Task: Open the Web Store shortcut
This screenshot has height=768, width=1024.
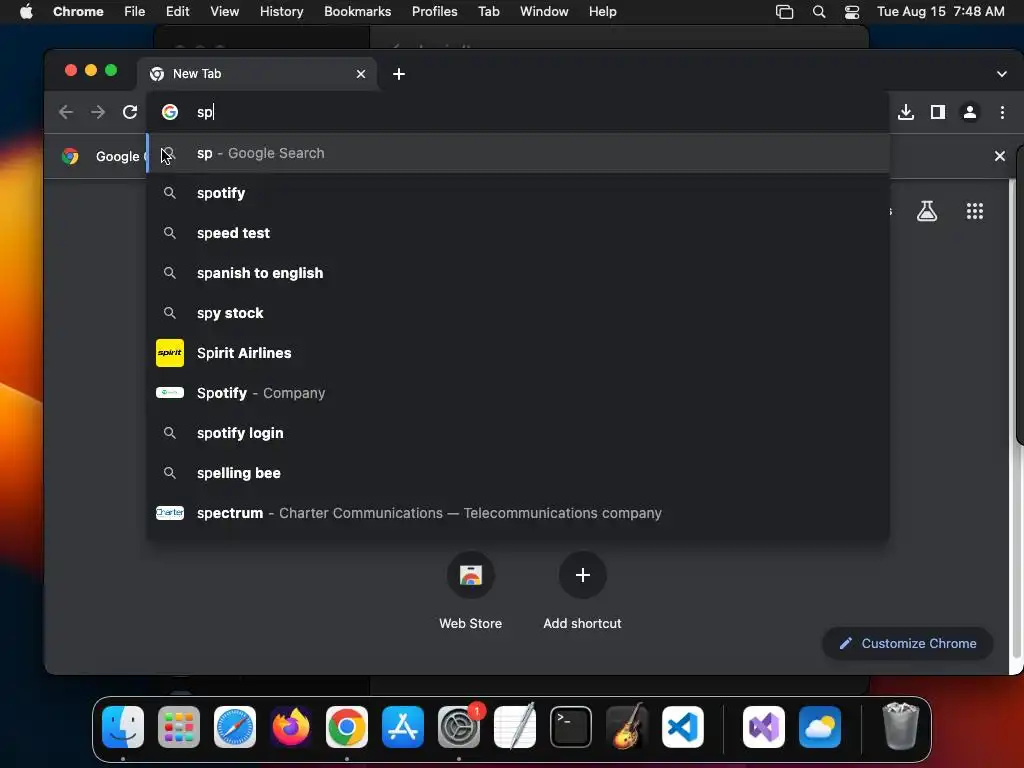Action: [x=471, y=591]
